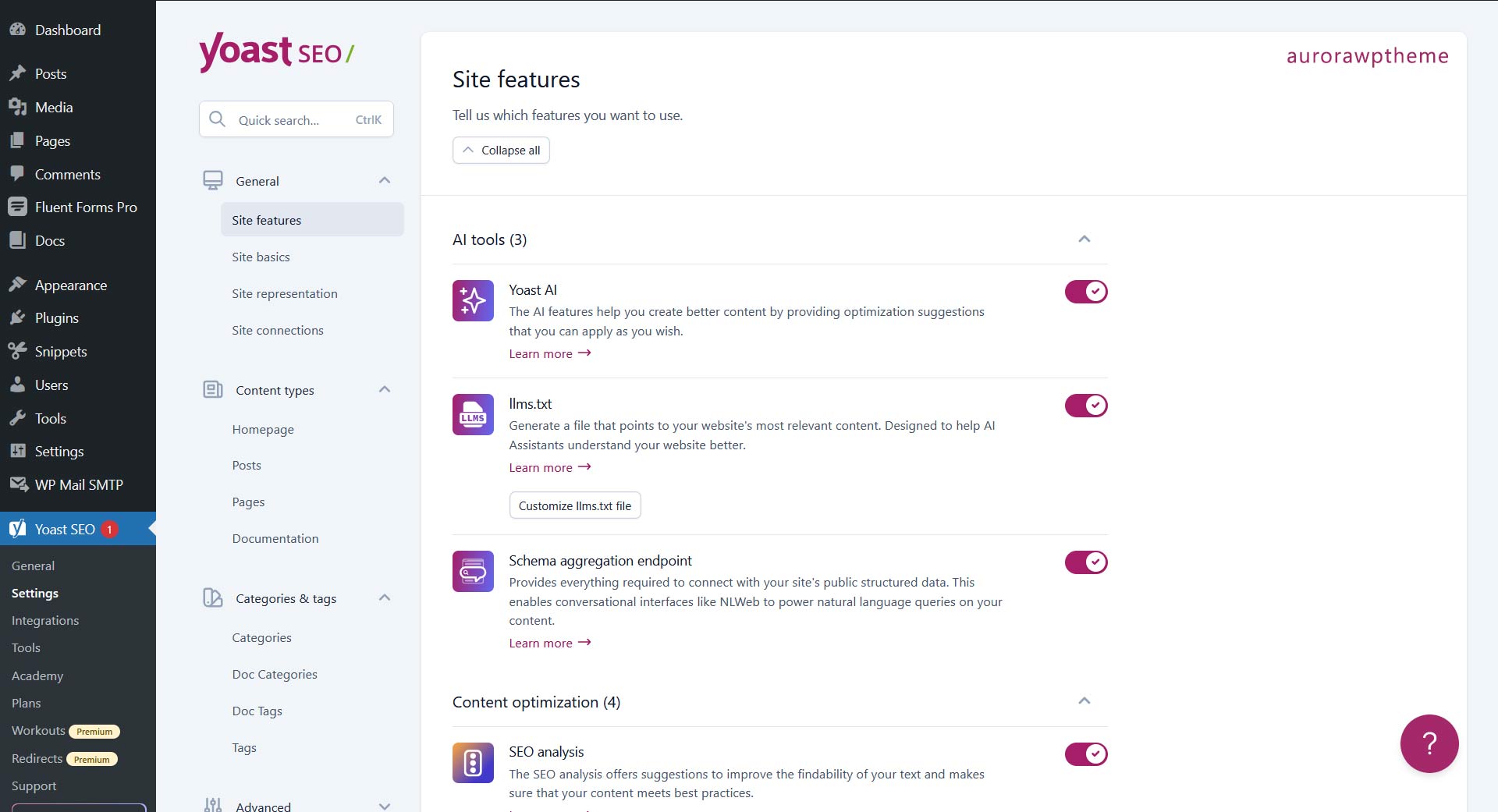Click the Snippets scissors icon
Image resolution: width=1498 pixels, height=812 pixels.
point(17,351)
